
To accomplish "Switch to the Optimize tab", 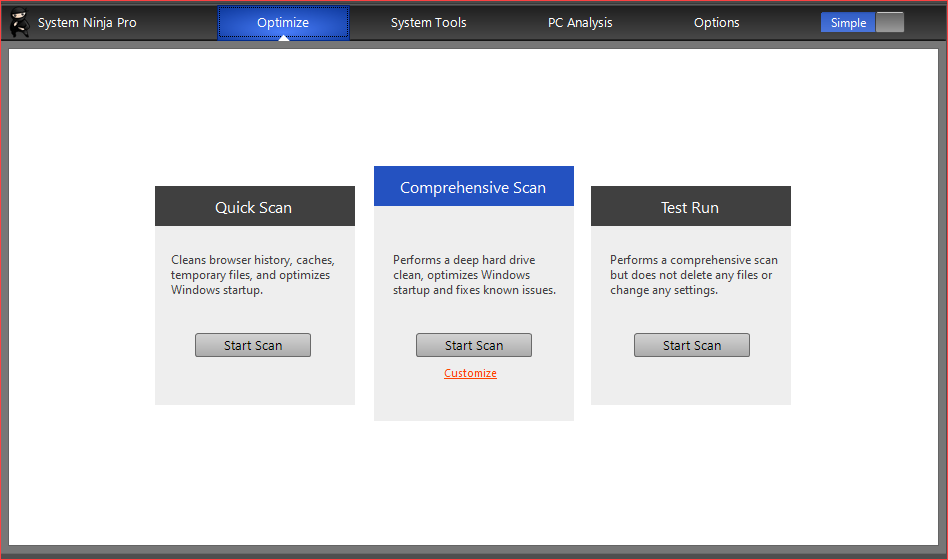I will 283,23.
